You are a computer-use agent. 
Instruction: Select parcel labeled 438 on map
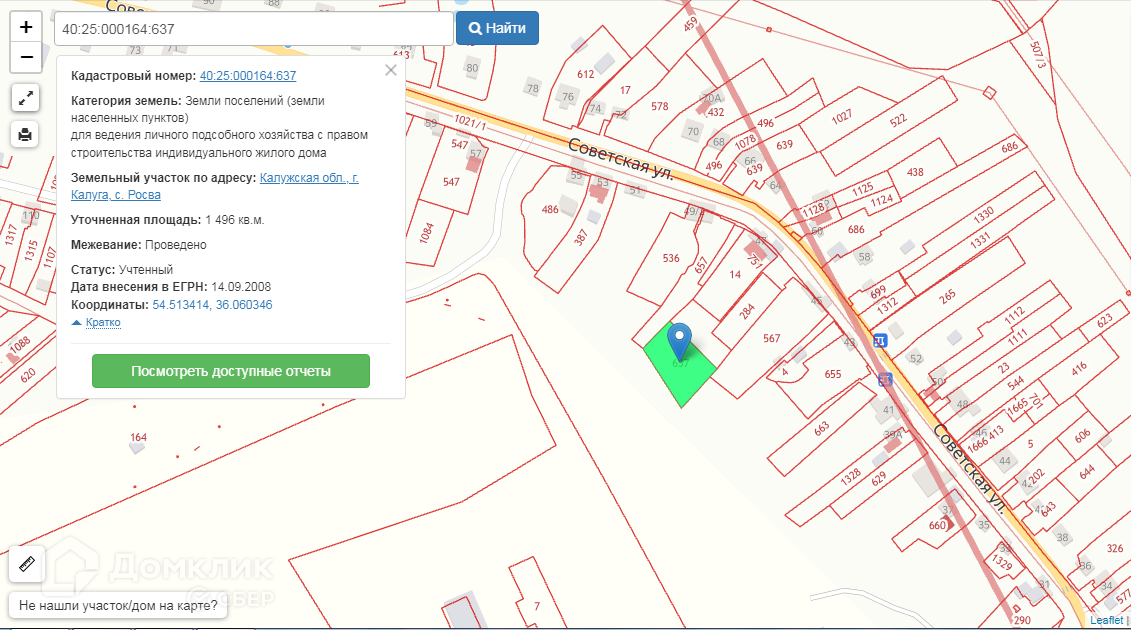(x=915, y=172)
